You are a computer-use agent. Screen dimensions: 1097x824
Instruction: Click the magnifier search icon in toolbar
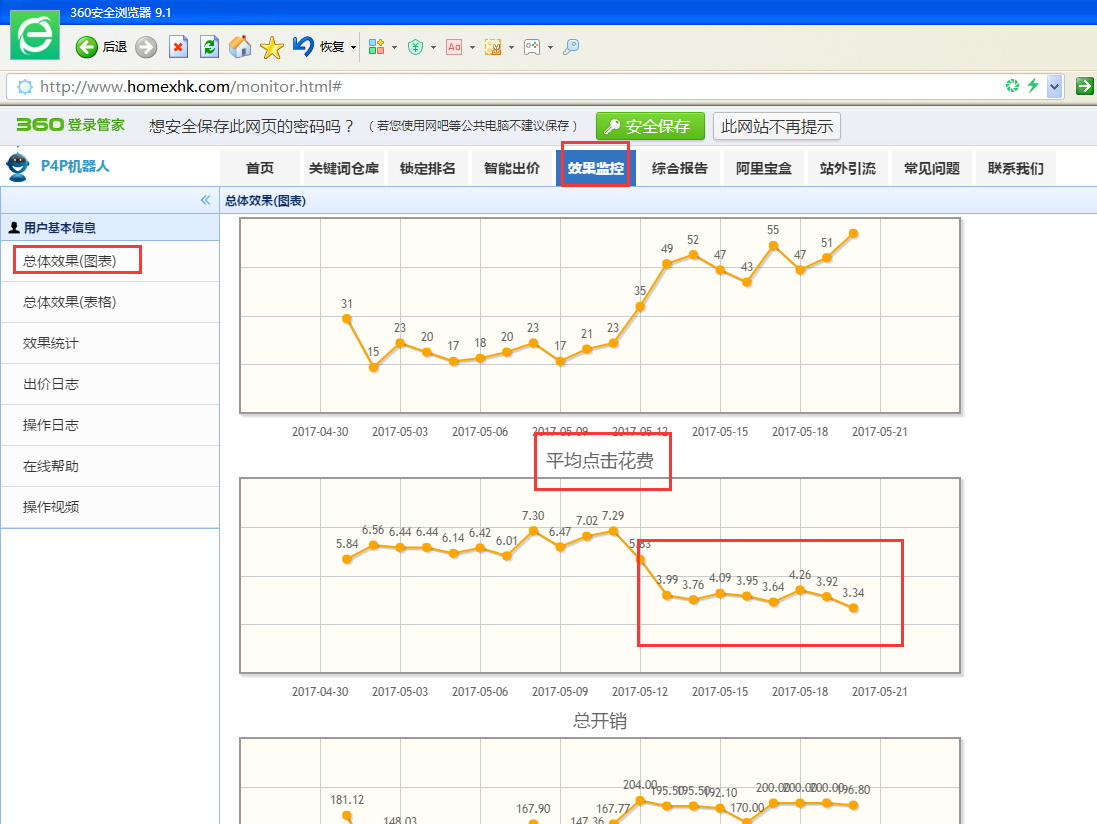click(x=571, y=47)
